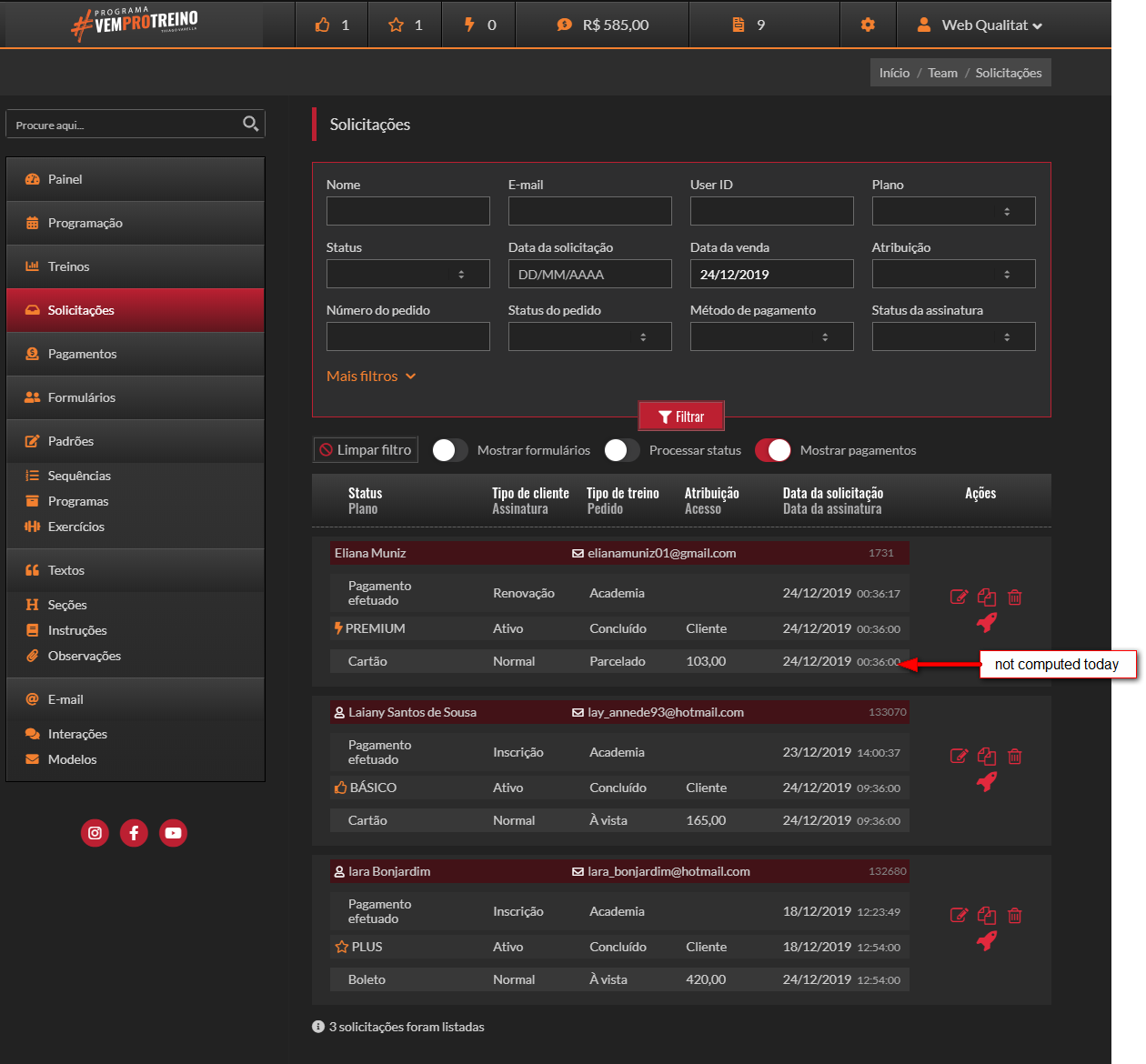The image size is (1146, 1064).
Task: Open the YouTube social icon
Action: click(173, 833)
